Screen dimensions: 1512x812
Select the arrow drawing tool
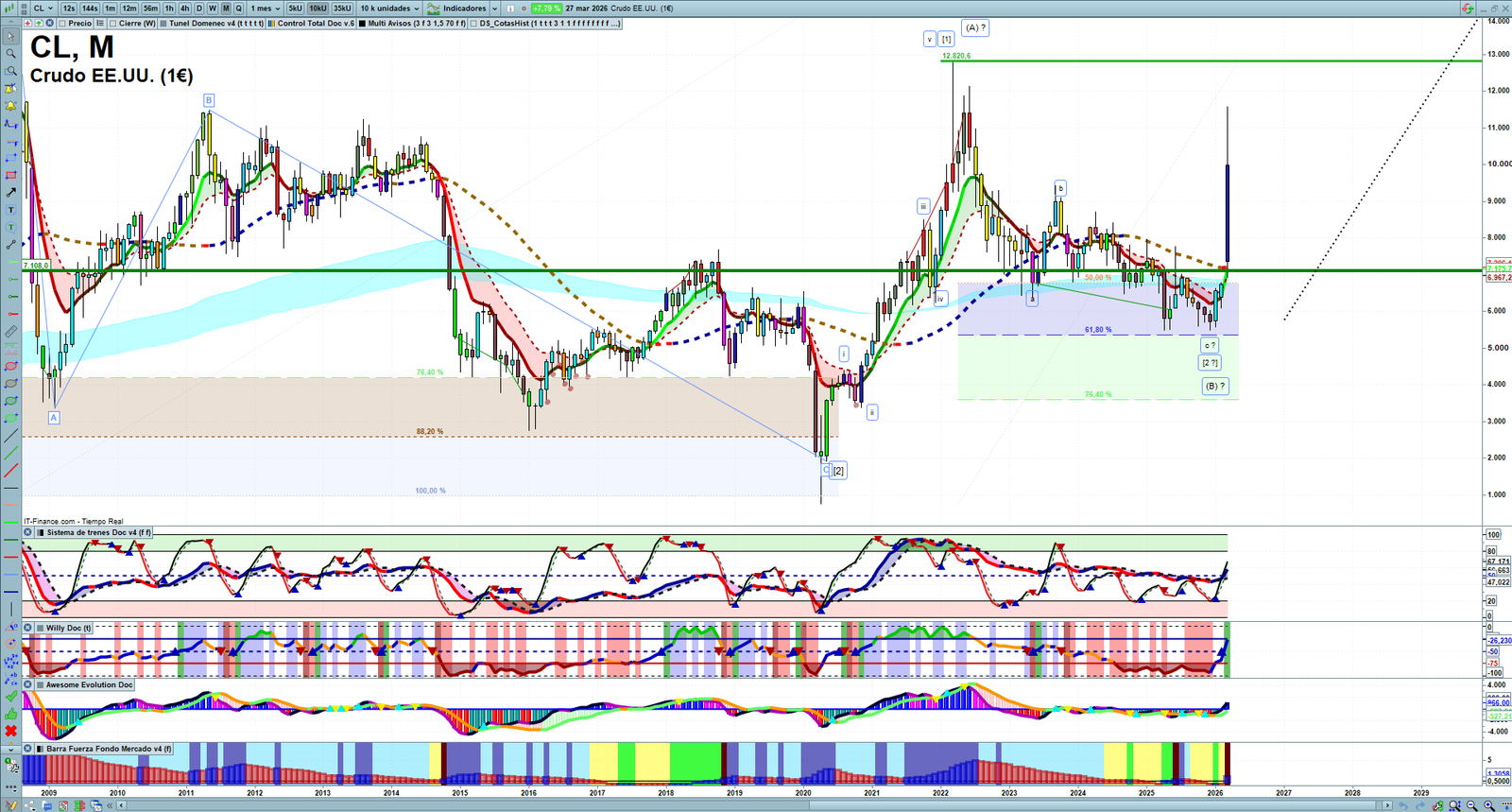point(10,192)
